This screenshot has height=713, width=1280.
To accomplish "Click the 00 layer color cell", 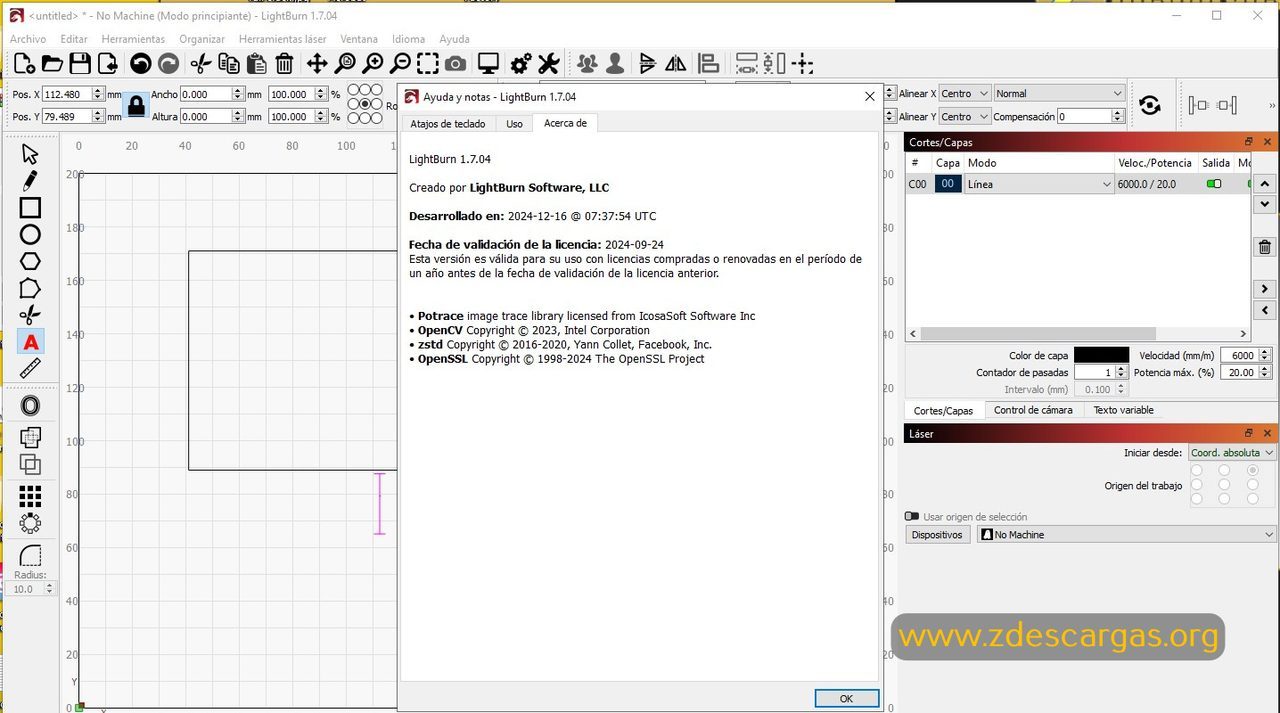I will [x=948, y=184].
